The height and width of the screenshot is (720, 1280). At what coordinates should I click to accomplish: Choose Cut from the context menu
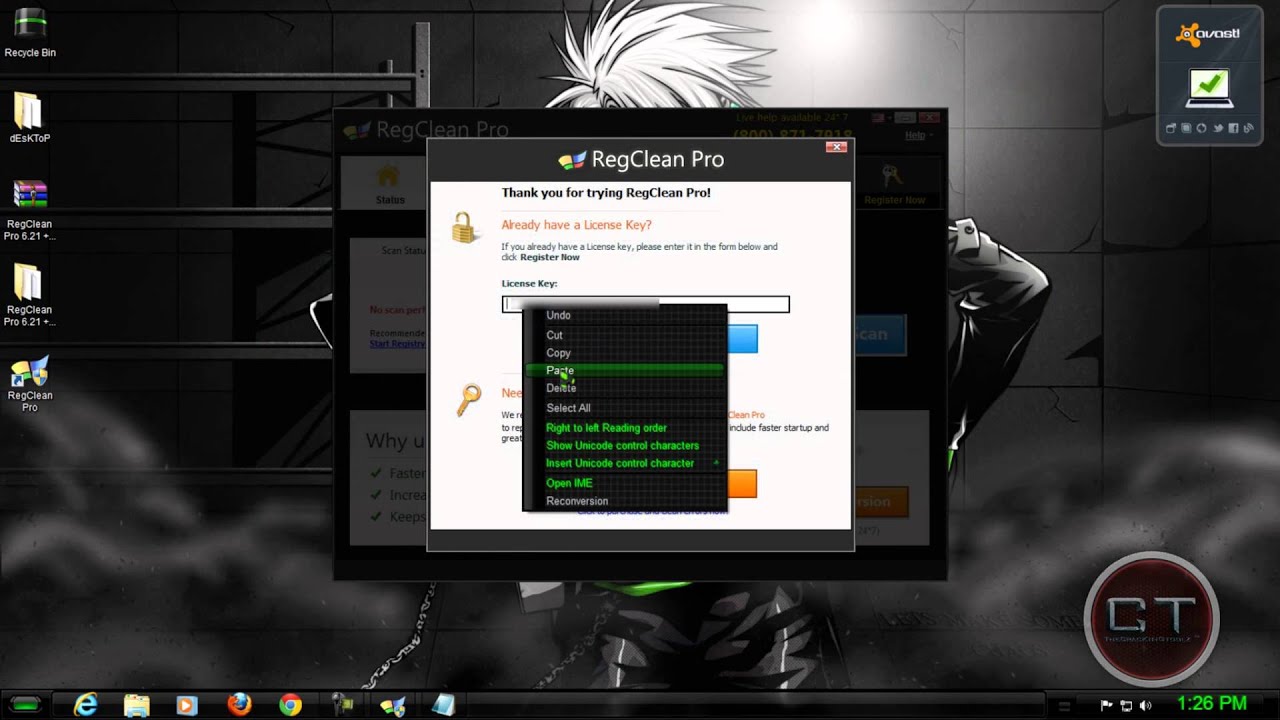[625, 335]
